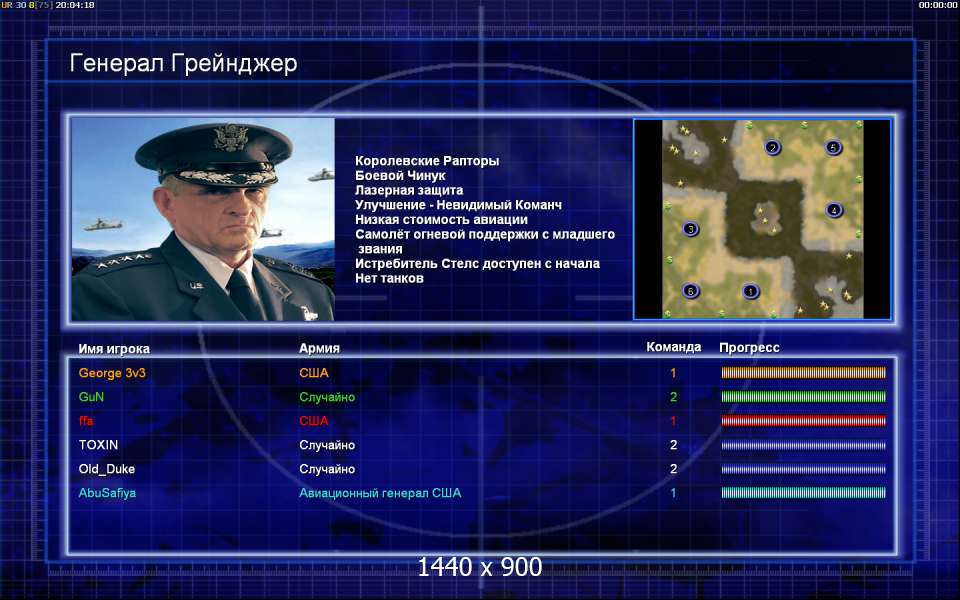Click the title "Генерал Грейнджер"
Image resolution: width=960 pixels, height=600 pixels.
coord(184,63)
